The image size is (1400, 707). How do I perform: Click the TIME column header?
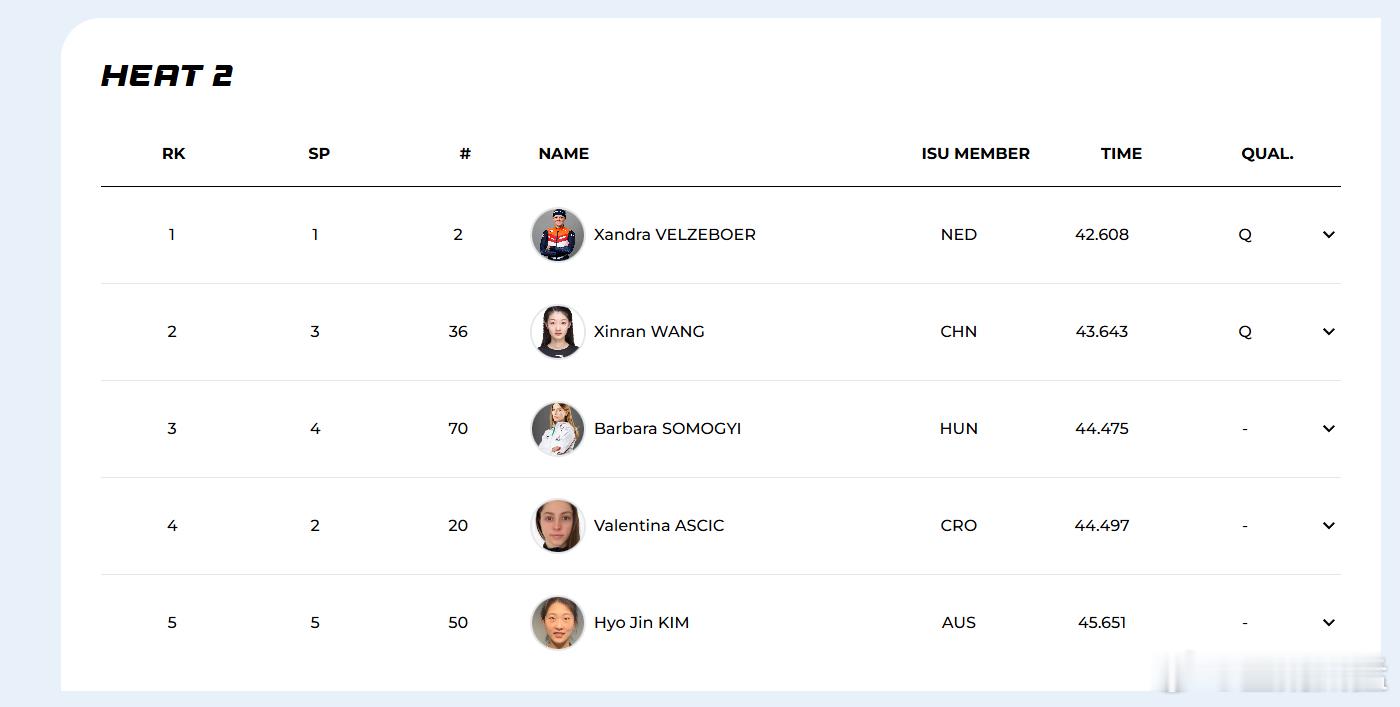pyautogui.click(x=1121, y=154)
